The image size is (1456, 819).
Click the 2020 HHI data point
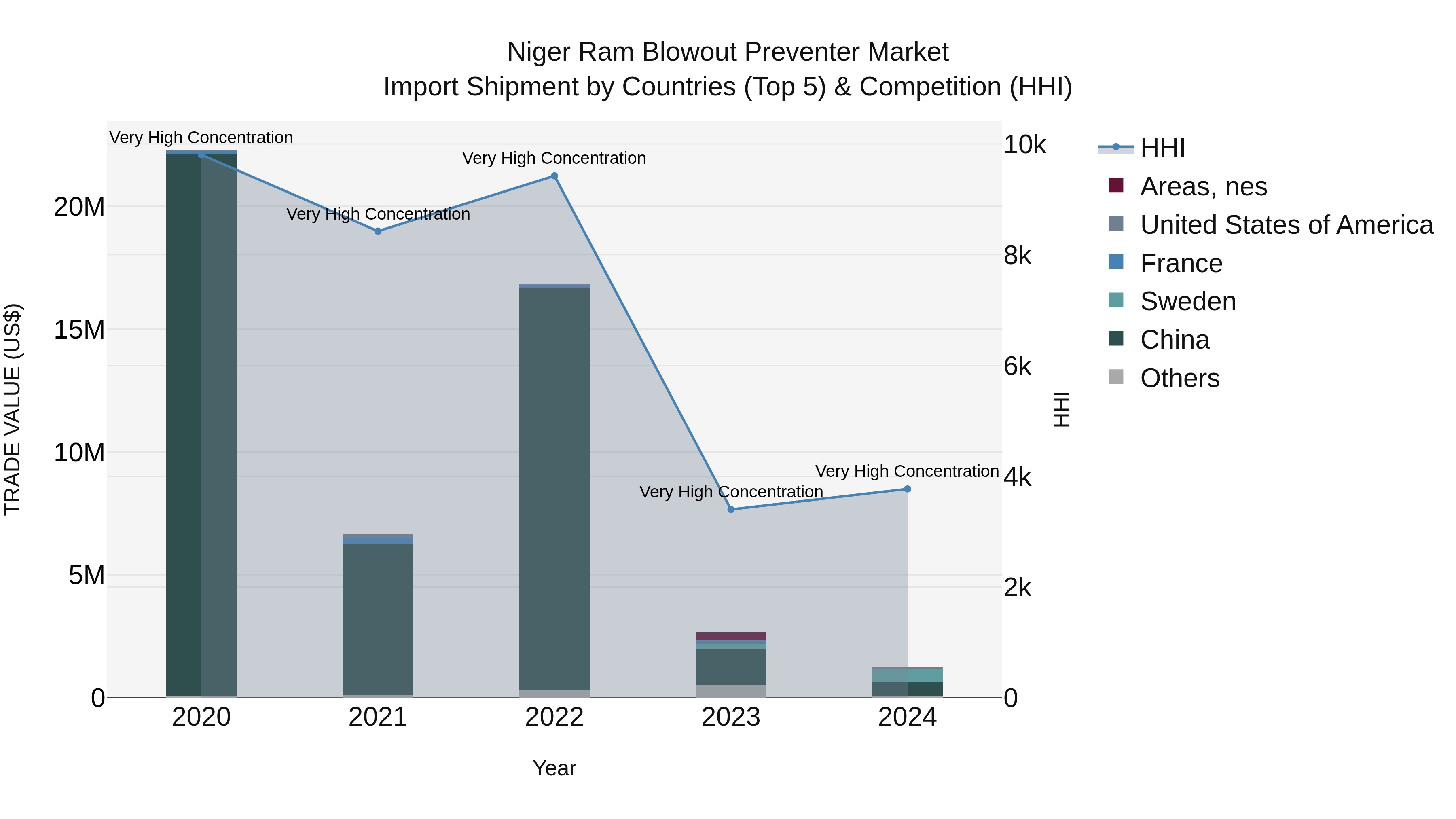point(201,155)
